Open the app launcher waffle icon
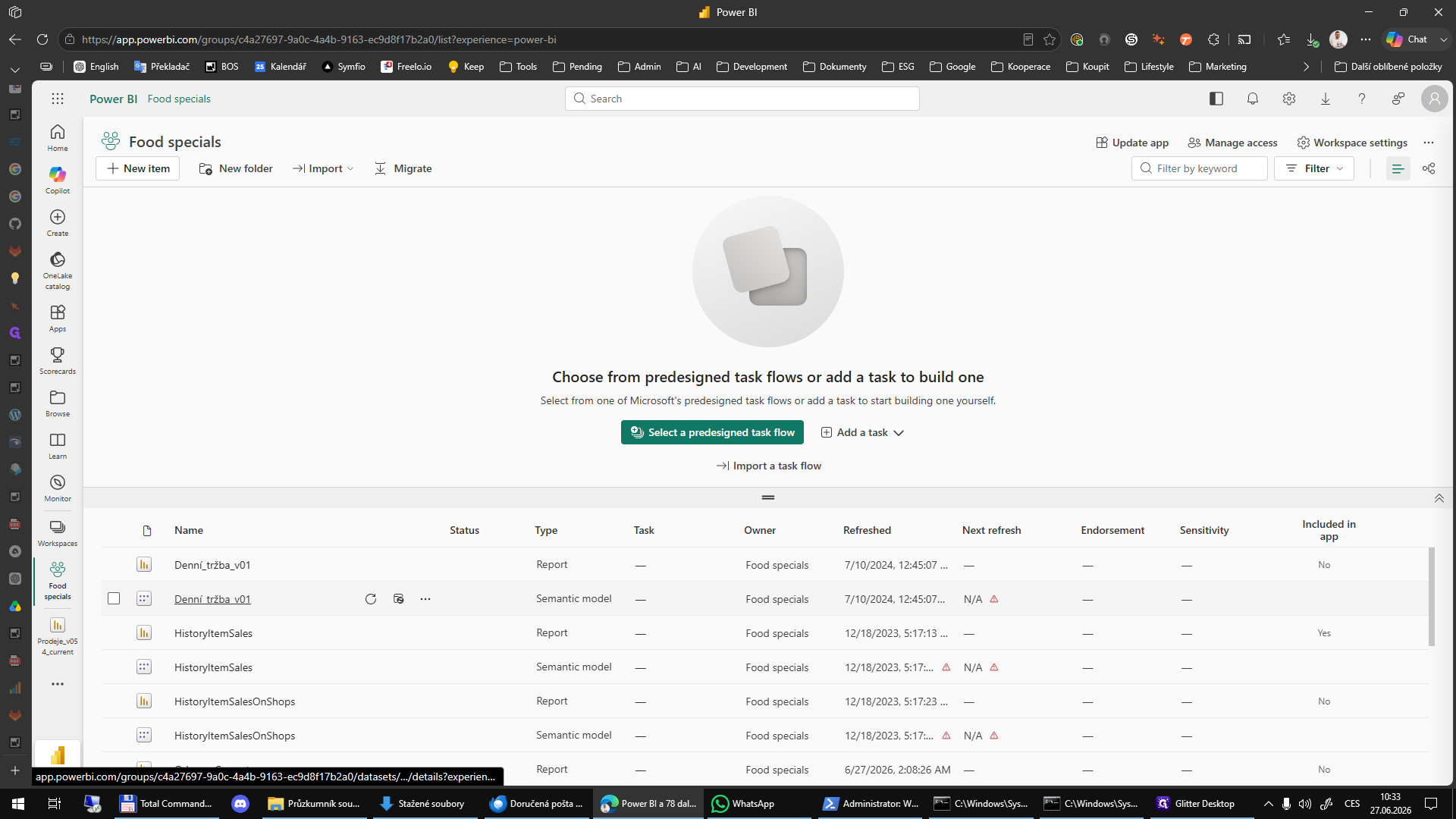1456x819 pixels. (x=58, y=99)
